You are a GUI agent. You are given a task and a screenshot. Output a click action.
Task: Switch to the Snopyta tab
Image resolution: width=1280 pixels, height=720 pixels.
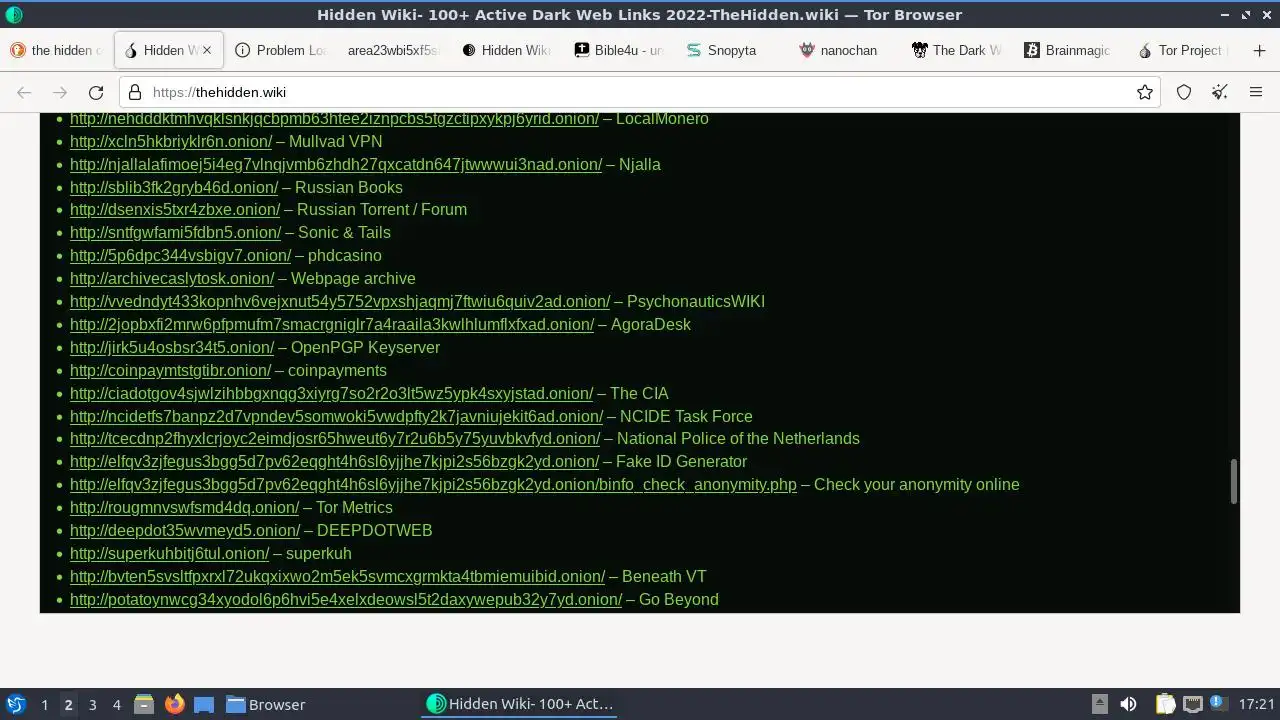coord(732,50)
